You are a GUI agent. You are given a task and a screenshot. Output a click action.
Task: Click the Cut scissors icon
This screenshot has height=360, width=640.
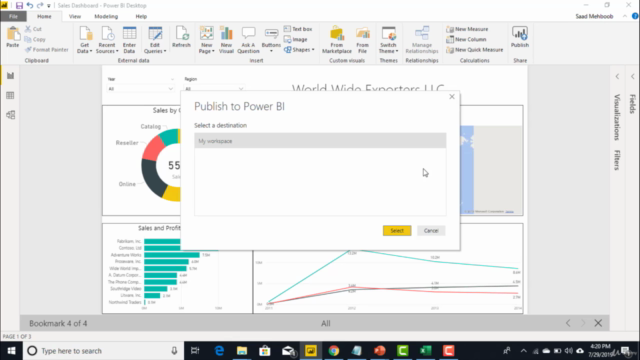[x=28, y=29]
